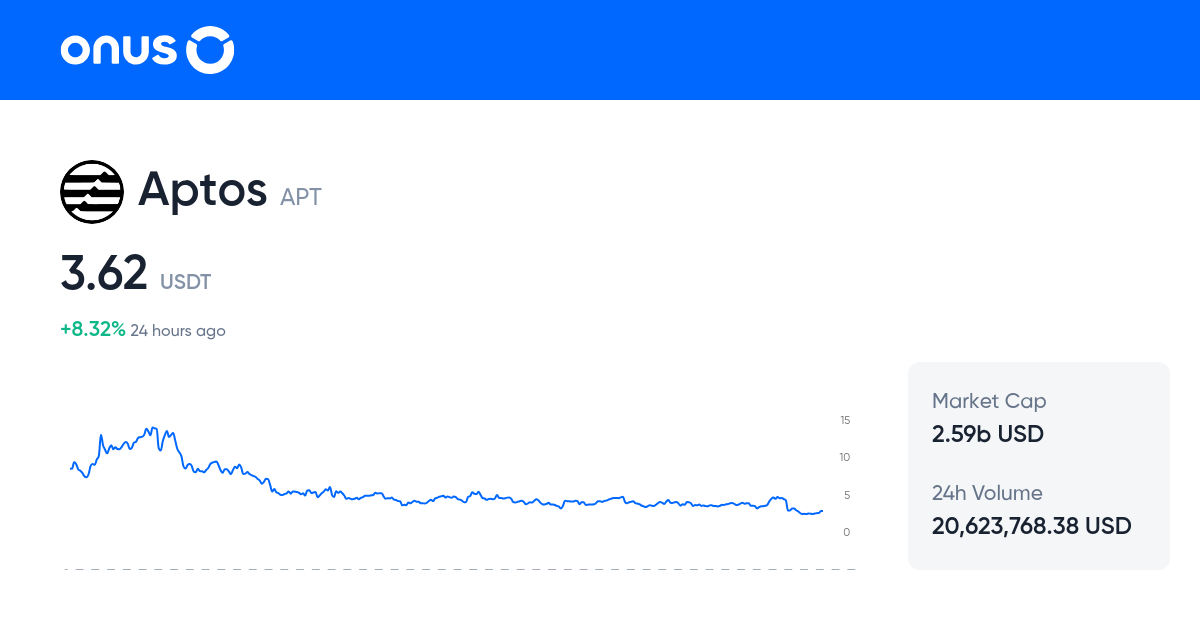Click the 10 label on chart axis

pos(845,457)
